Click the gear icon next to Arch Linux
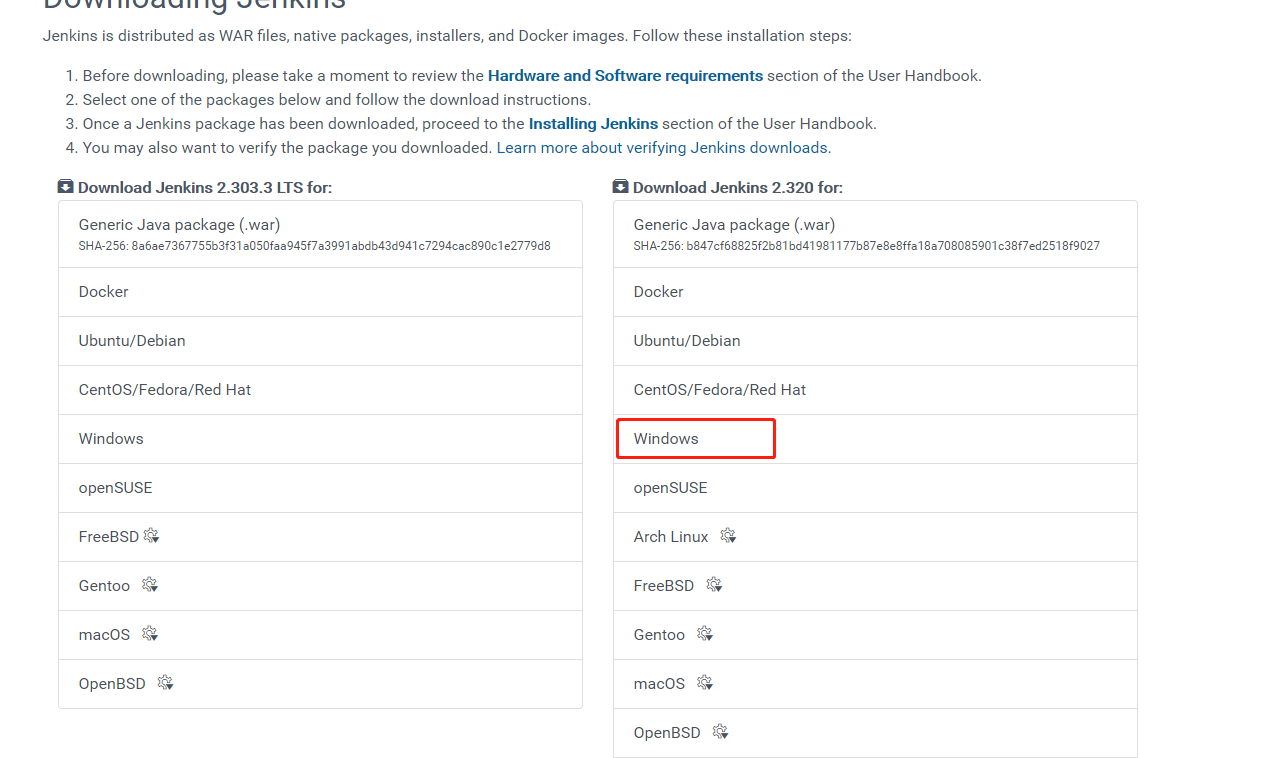Image resolution: width=1261 pixels, height=758 pixels. [x=728, y=536]
